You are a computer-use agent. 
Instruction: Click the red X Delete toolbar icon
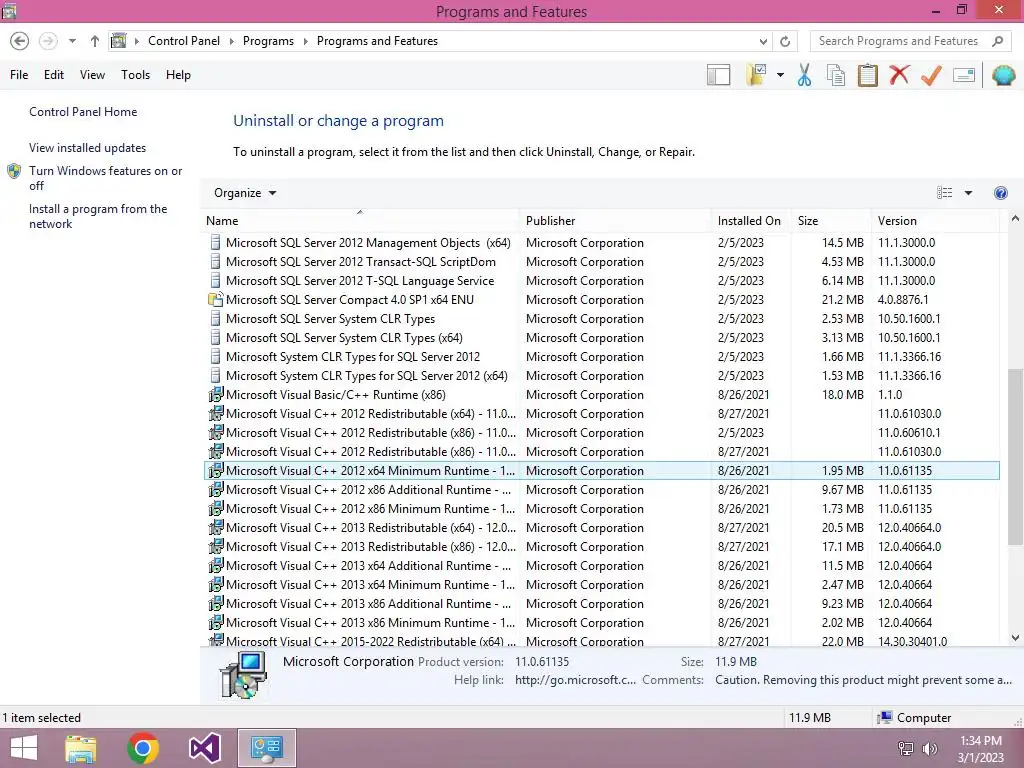pos(899,74)
